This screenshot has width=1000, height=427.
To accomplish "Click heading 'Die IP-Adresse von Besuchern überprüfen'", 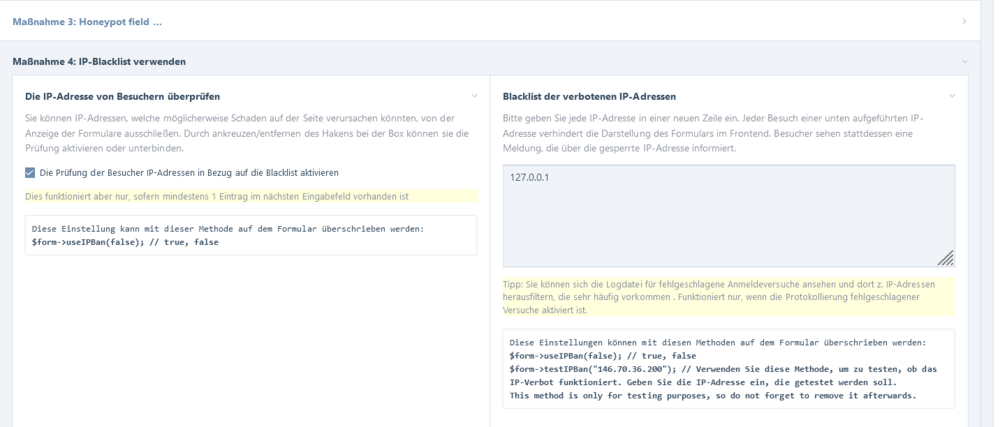I will point(122,97).
